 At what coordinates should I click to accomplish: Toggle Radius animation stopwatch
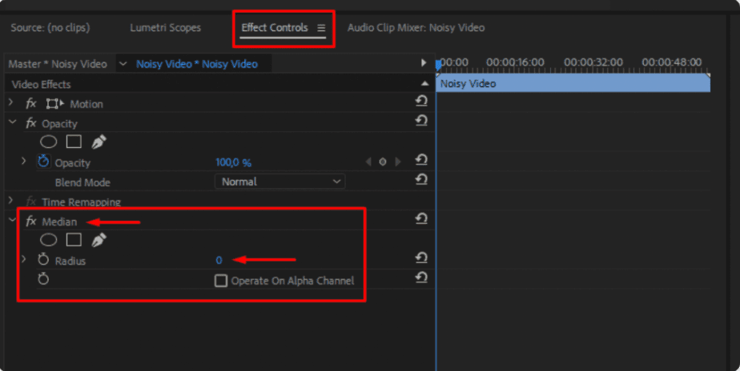click(x=43, y=259)
